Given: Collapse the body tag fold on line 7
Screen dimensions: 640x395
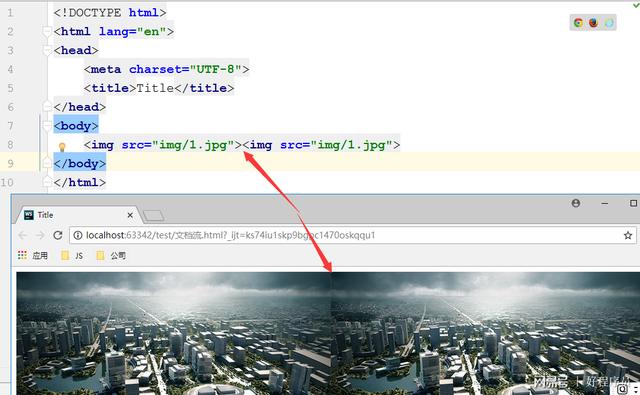Looking at the screenshot, I should pyautogui.click(x=47, y=126).
